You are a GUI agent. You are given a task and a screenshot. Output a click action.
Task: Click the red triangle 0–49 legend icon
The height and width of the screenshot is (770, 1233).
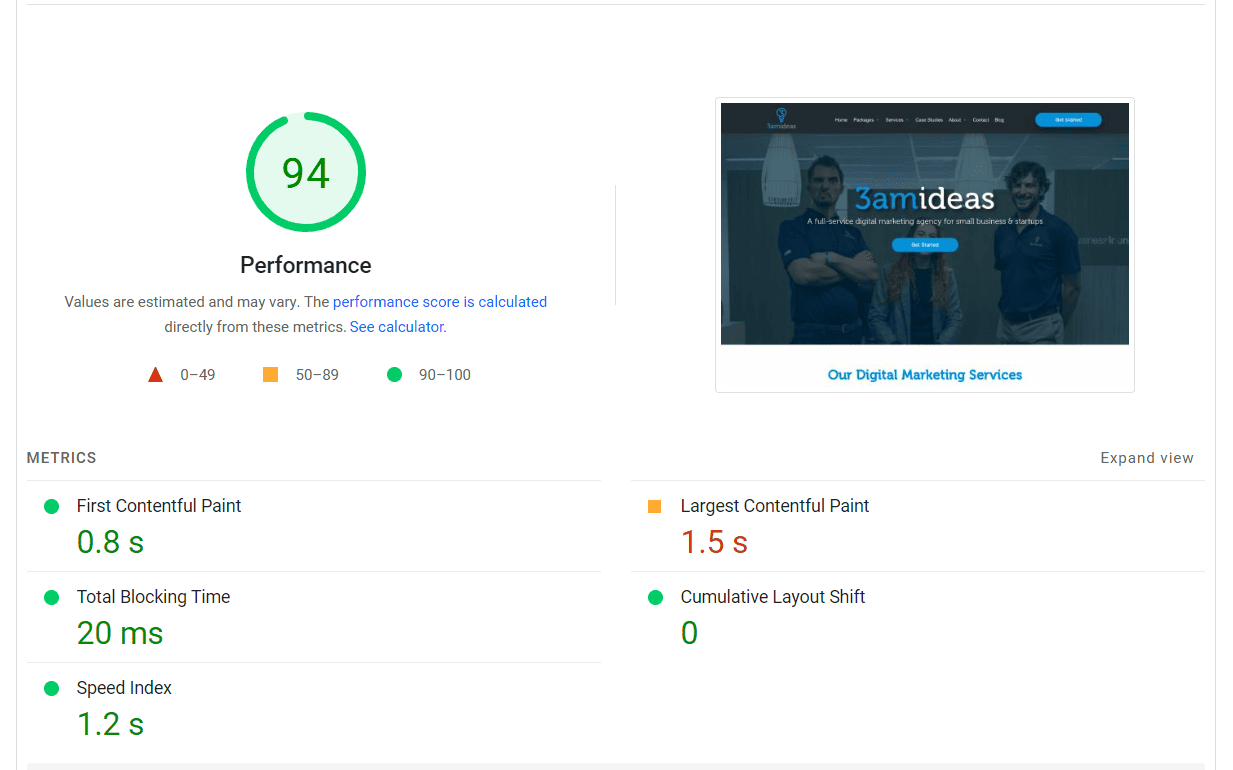point(155,375)
